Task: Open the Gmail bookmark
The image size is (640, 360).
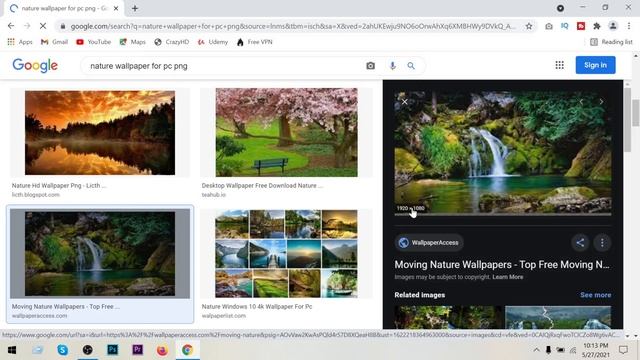Action: pos(54,42)
